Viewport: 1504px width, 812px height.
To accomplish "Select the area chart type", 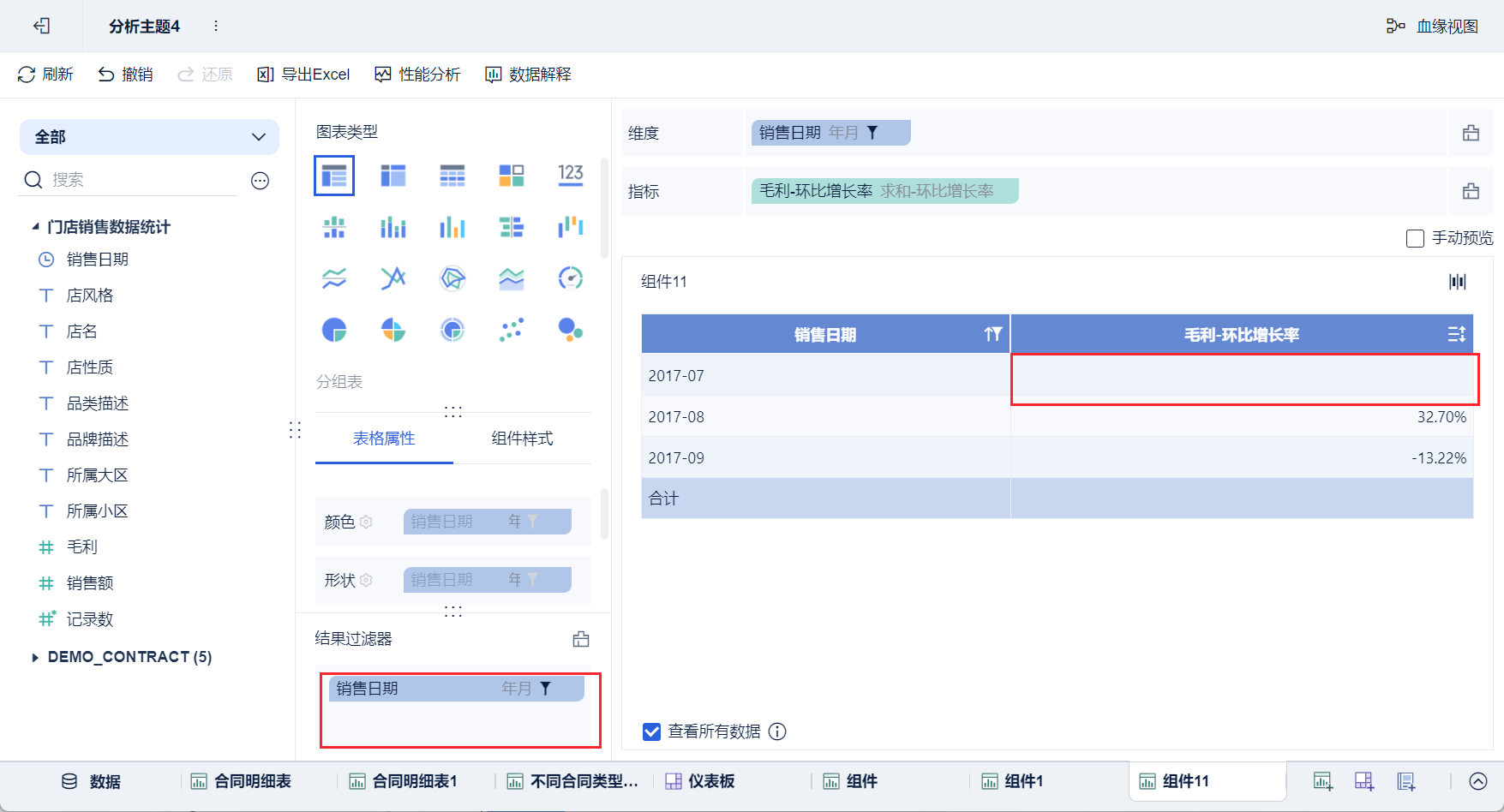I will tap(512, 278).
